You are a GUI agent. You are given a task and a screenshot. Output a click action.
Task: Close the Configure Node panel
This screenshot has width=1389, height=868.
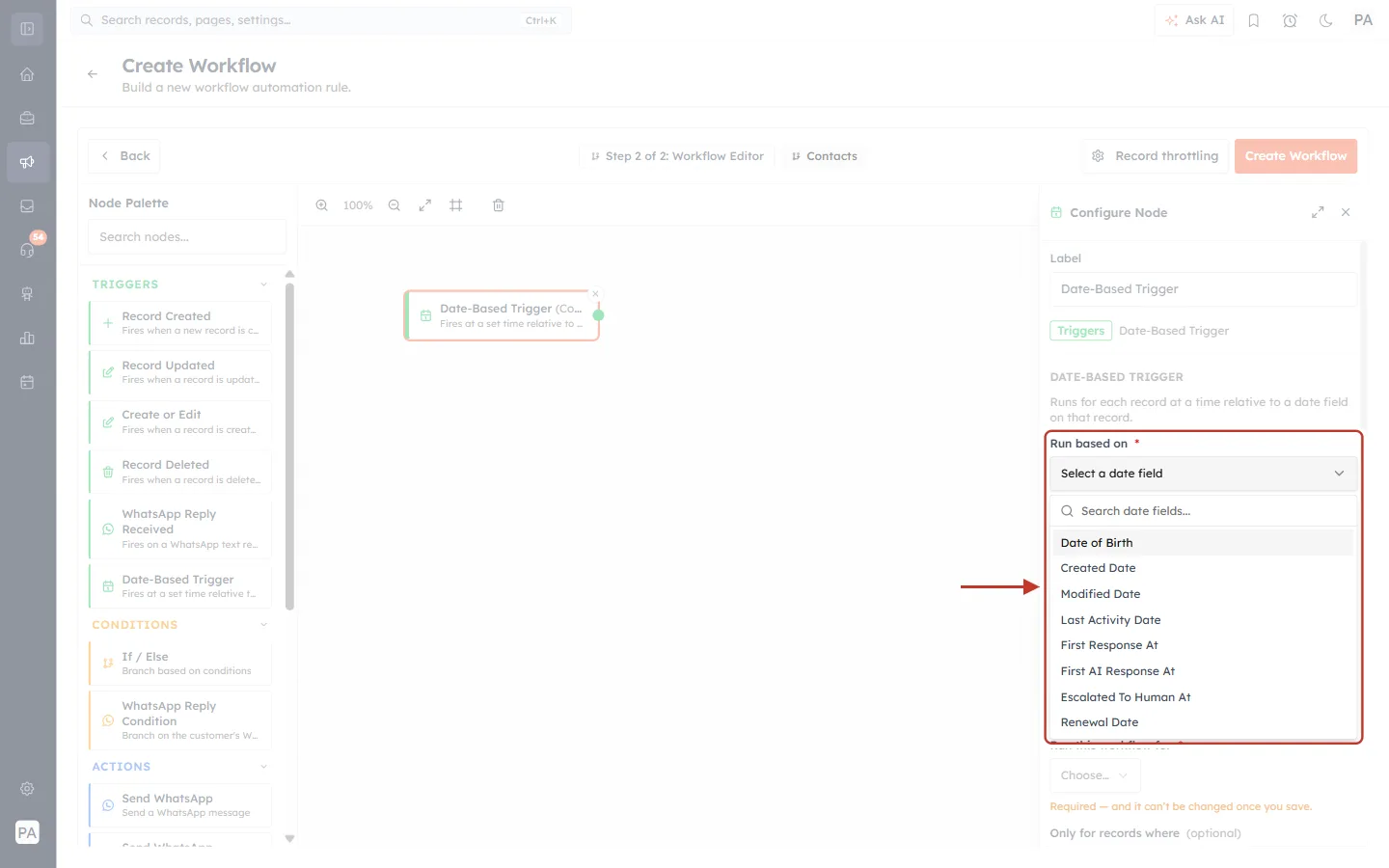1346,212
